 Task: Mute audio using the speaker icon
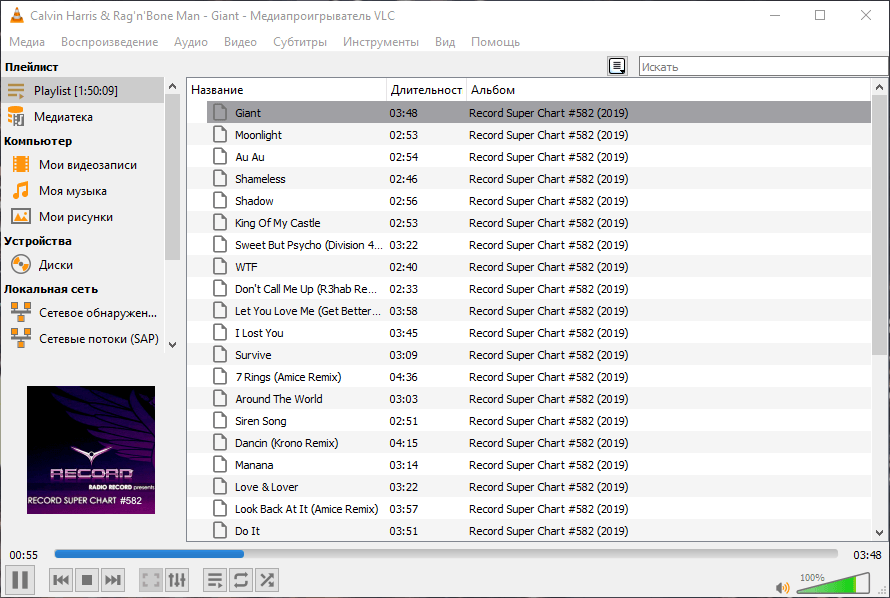(x=782, y=587)
